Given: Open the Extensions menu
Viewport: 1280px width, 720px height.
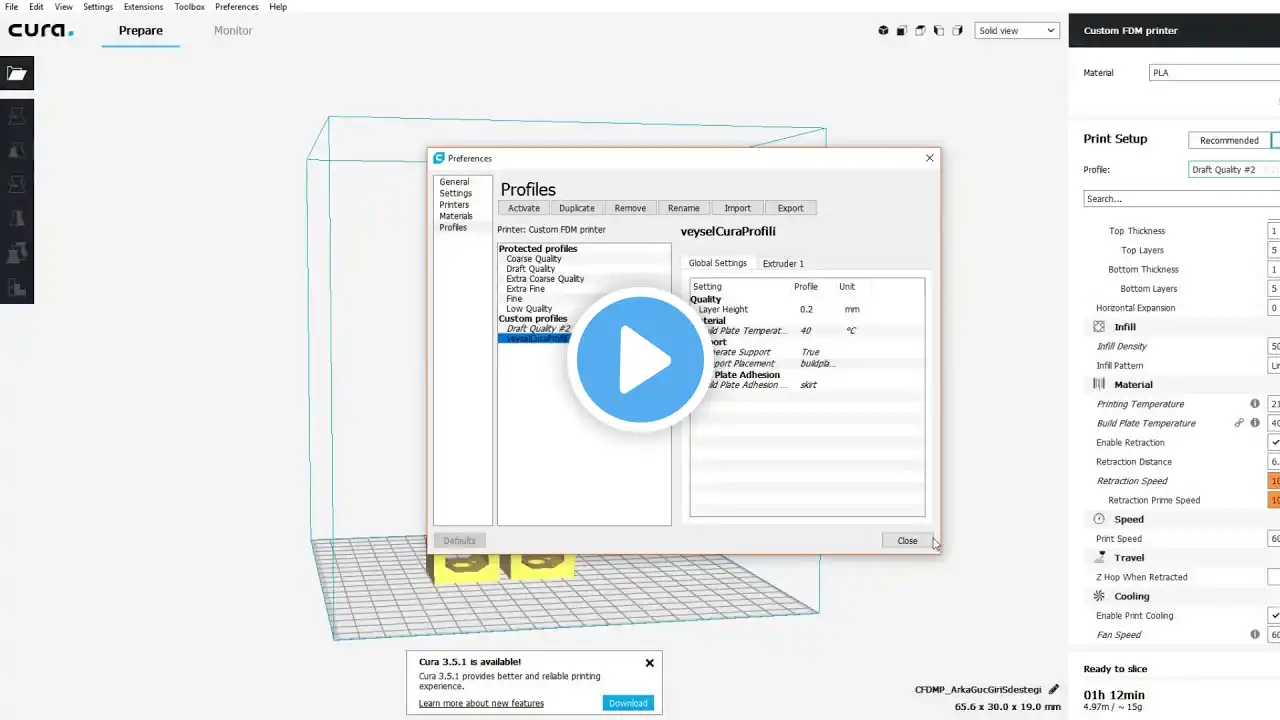Looking at the screenshot, I should pyautogui.click(x=143, y=7).
